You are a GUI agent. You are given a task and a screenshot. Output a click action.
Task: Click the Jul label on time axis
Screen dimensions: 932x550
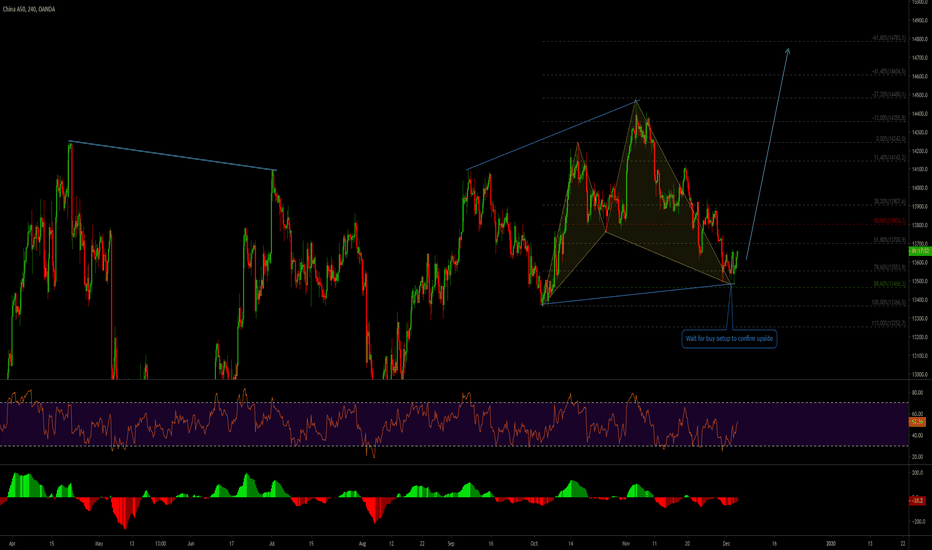point(272,543)
